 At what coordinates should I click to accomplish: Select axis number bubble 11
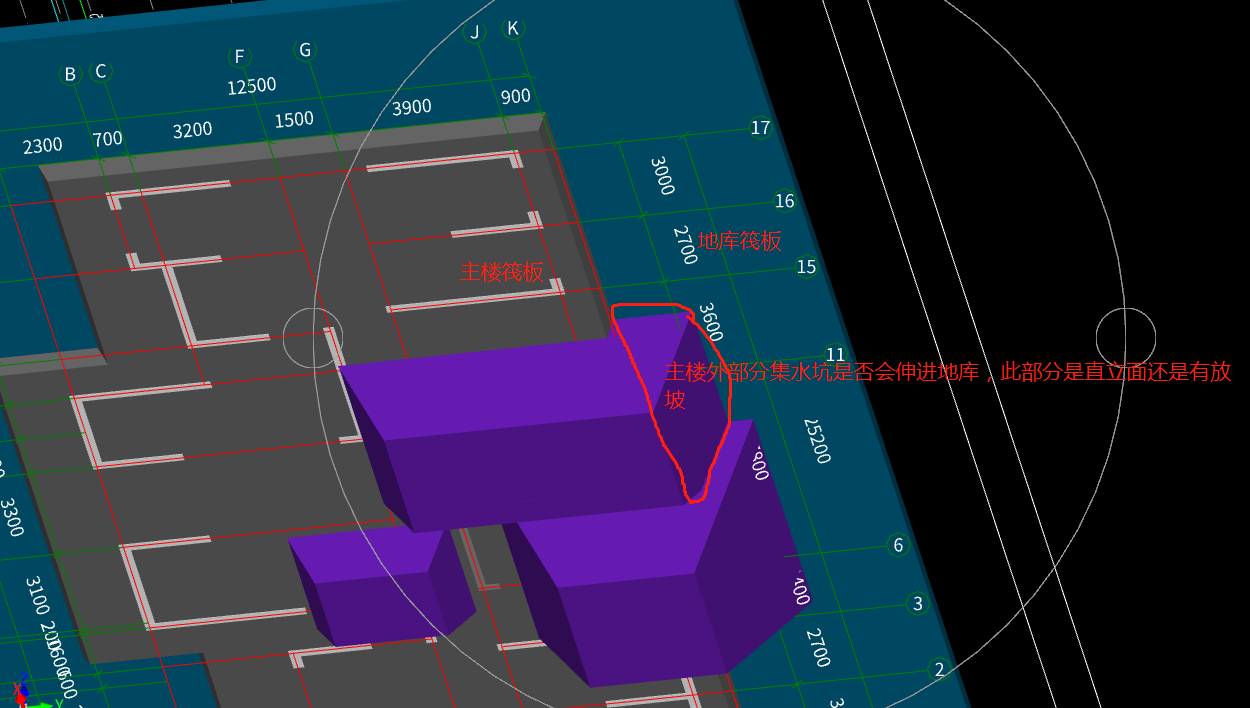835,355
